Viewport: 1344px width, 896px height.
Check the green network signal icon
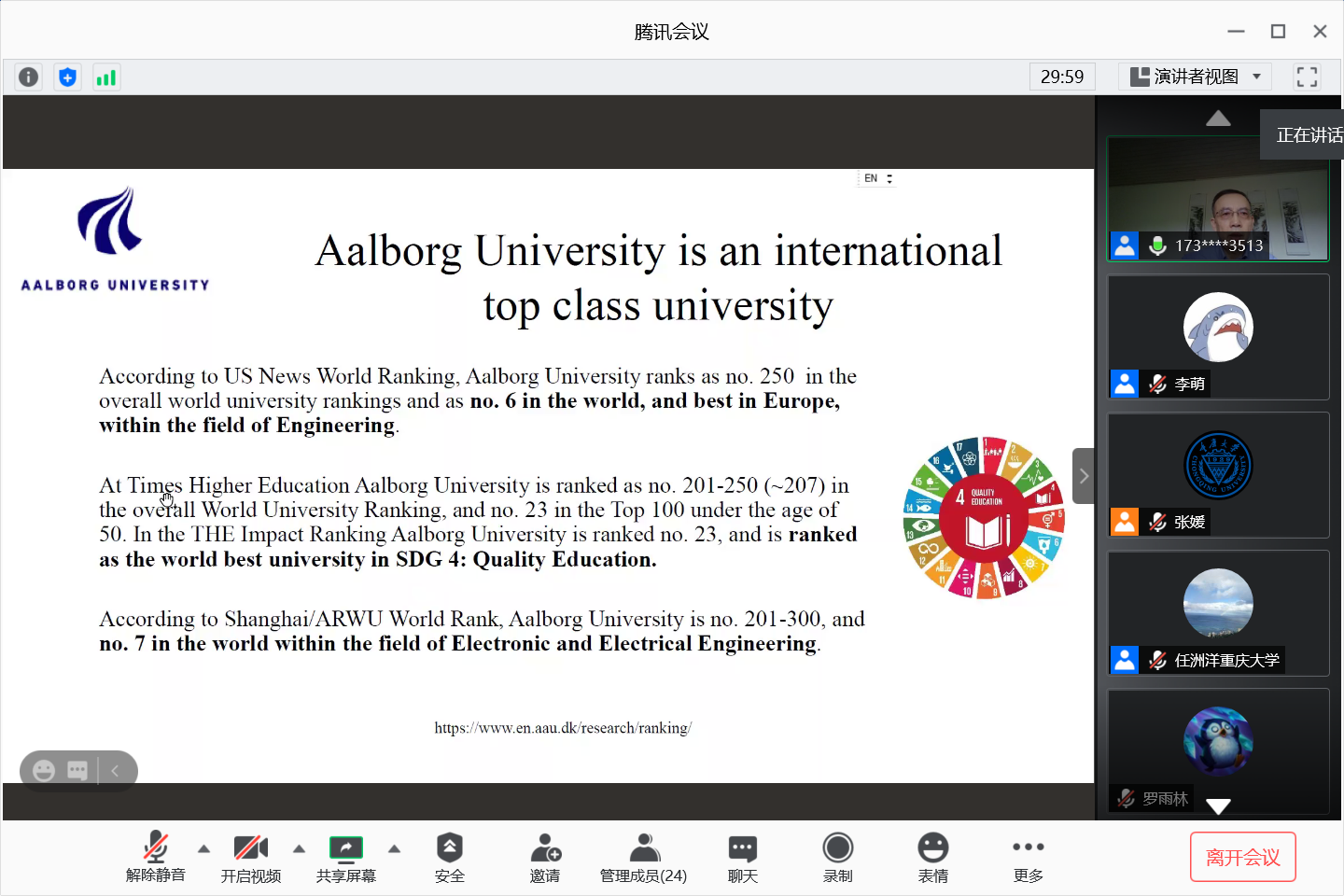pos(106,77)
